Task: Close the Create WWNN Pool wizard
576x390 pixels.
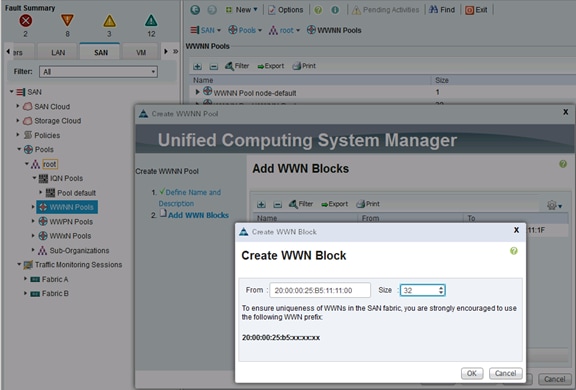Action: point(565,112)
